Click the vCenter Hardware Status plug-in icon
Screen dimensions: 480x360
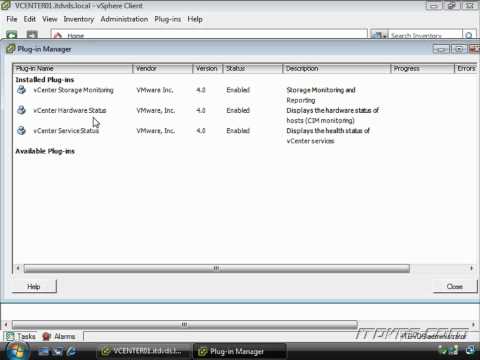[x=21, y=110]
